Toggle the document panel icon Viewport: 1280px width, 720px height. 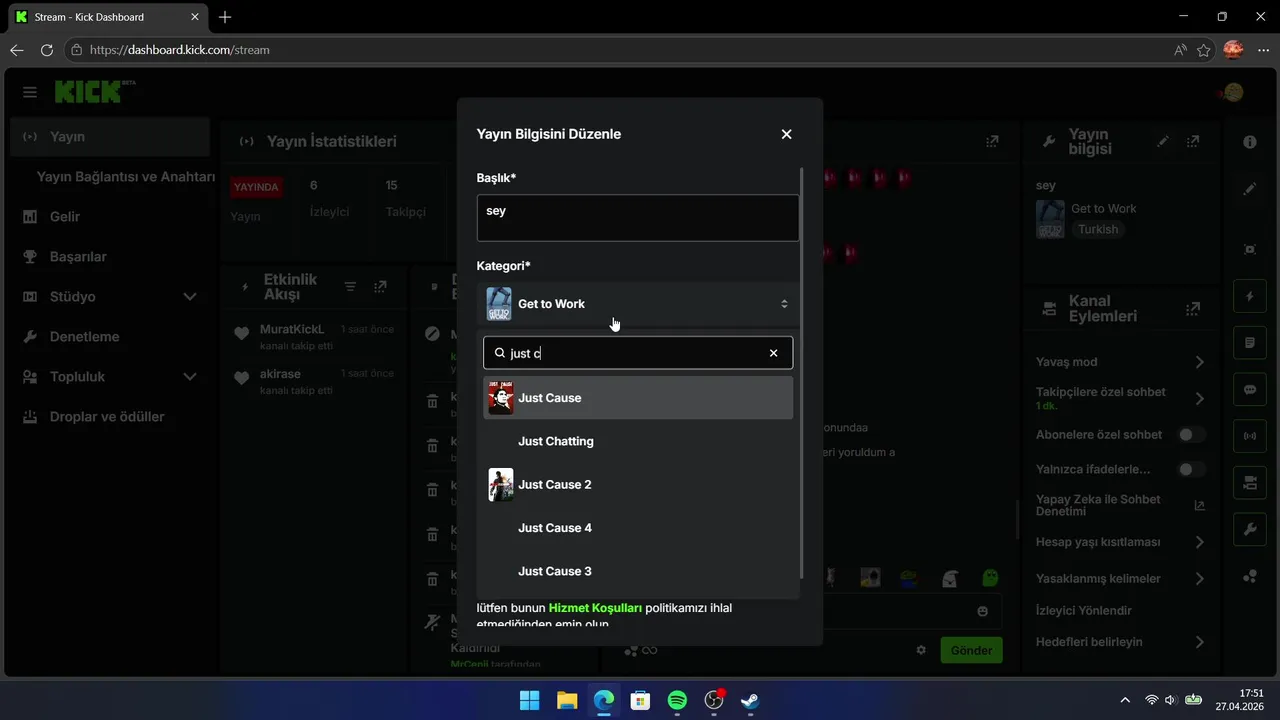1250,343
